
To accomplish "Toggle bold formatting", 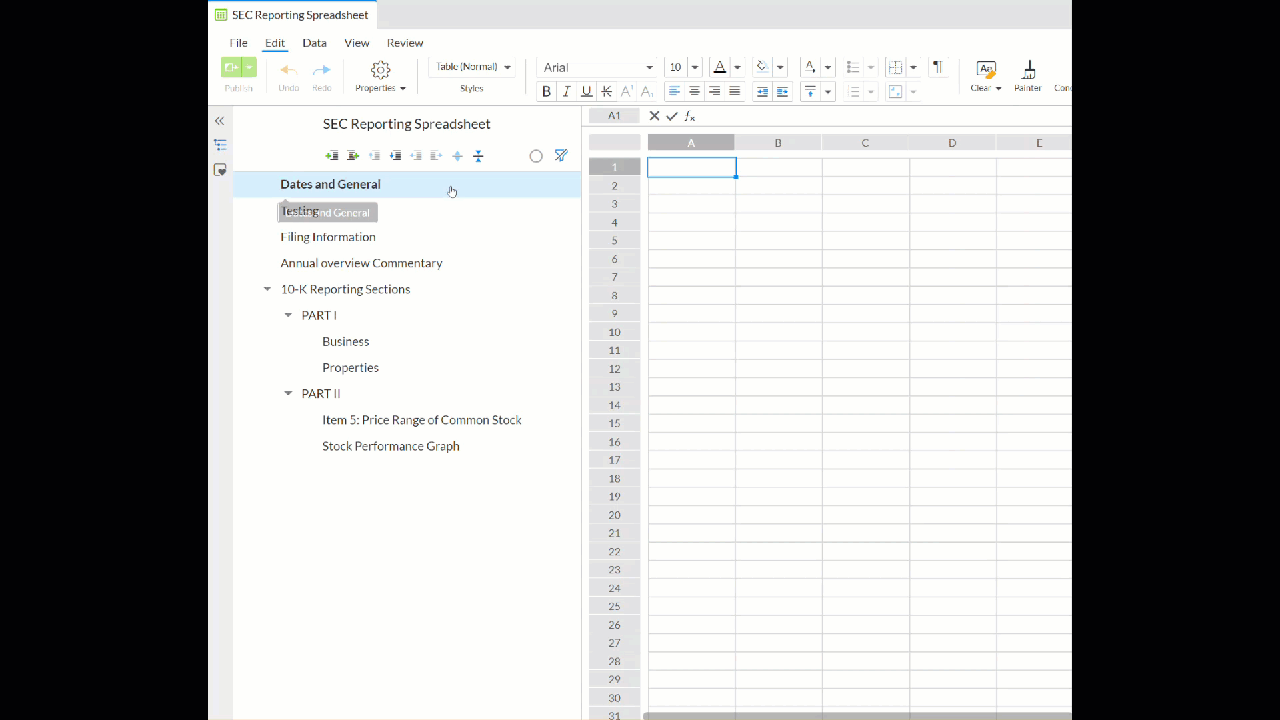I will tap(546, 92).
